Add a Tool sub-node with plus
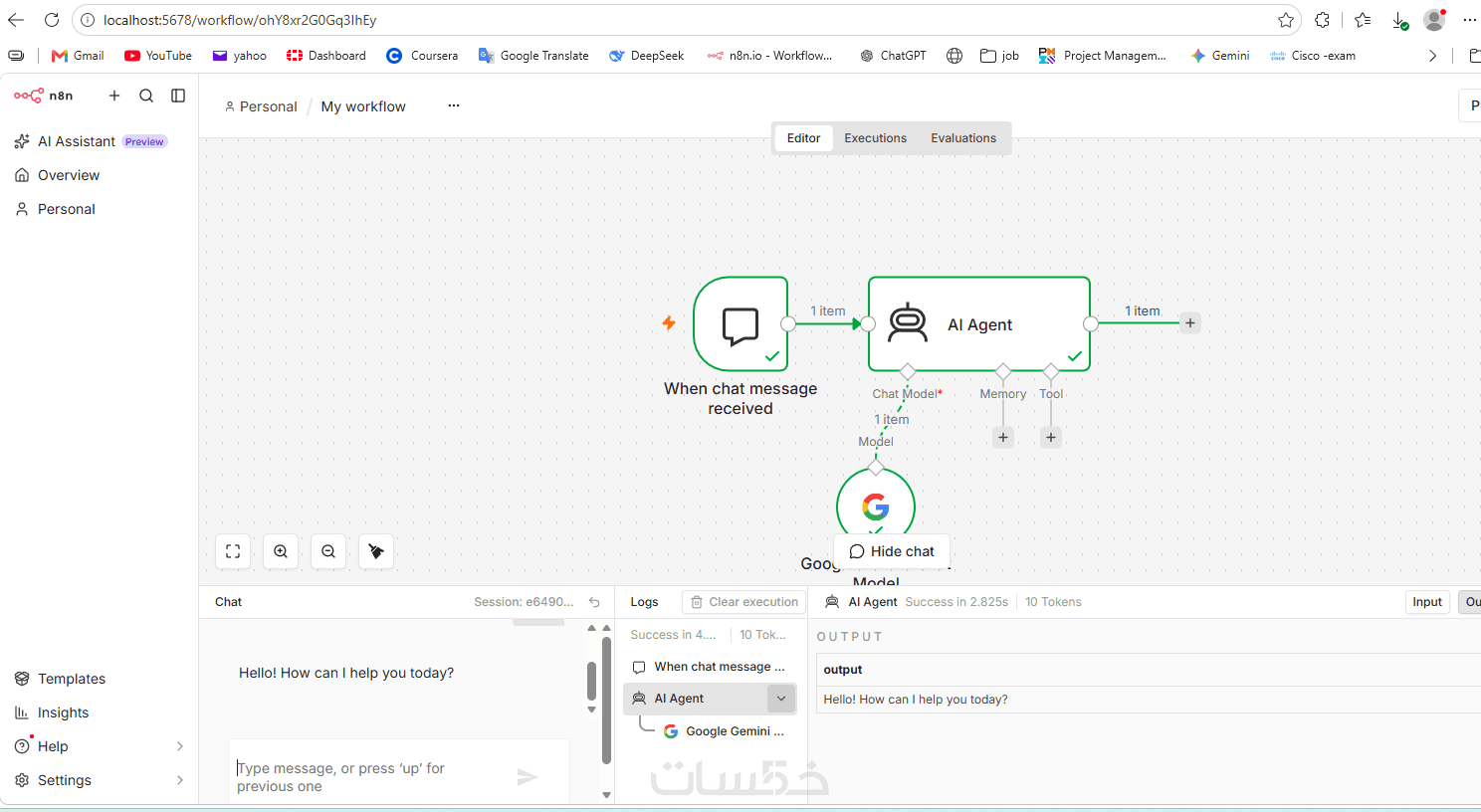1481x812 pixels. click(1051, 438)
